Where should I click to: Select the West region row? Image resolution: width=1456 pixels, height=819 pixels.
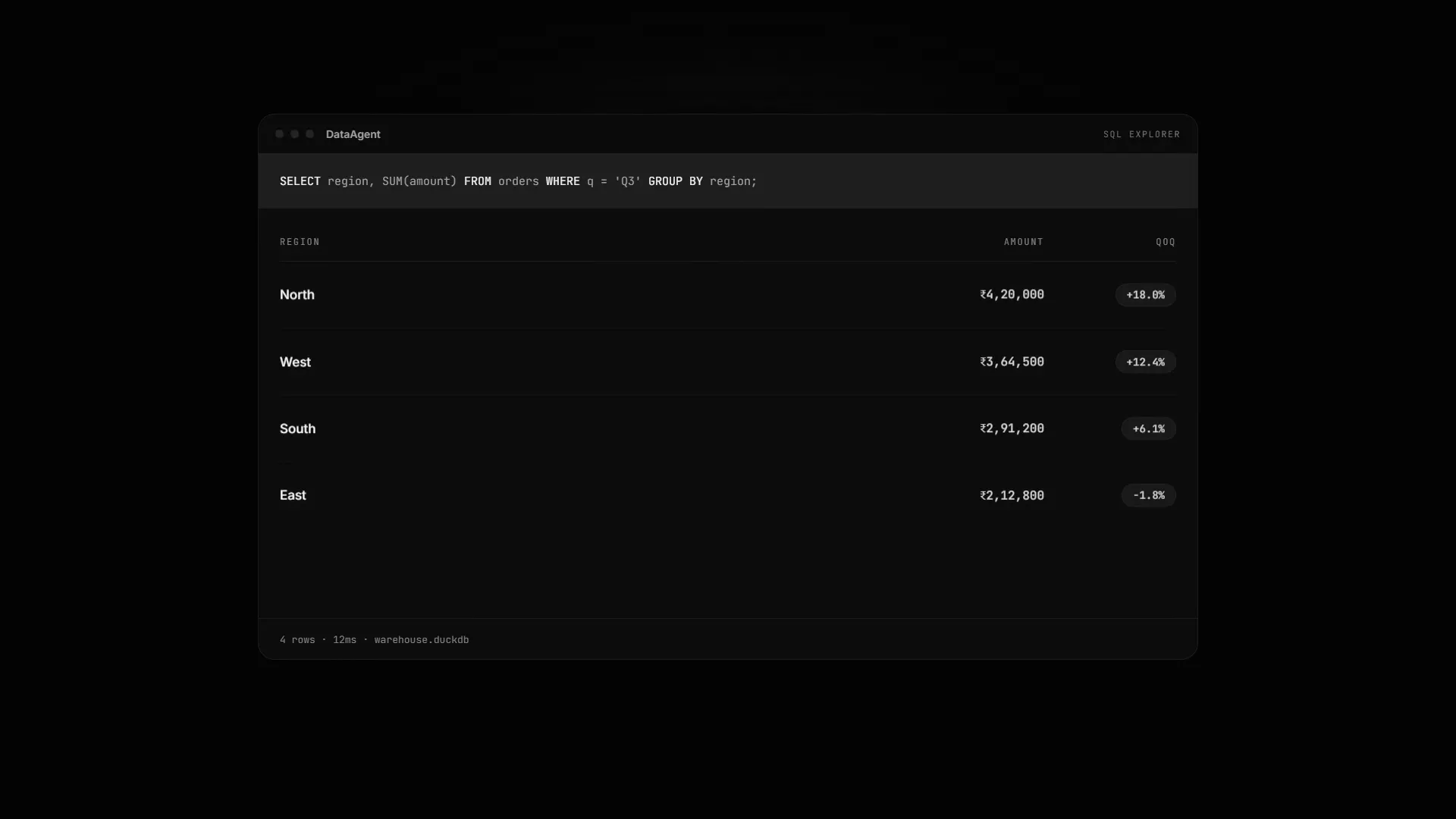pos(728,362)
